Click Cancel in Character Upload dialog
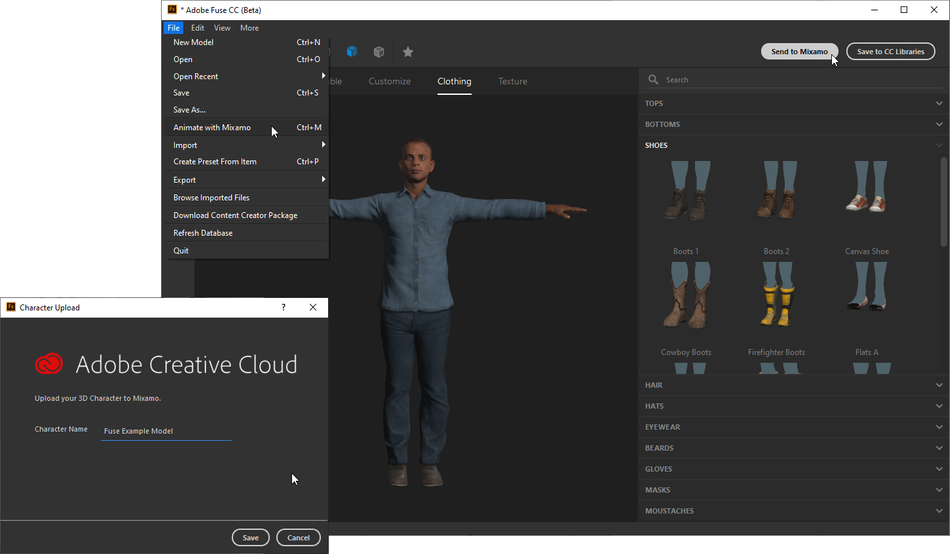Viewport: 950px width, 554px height. 298,538
